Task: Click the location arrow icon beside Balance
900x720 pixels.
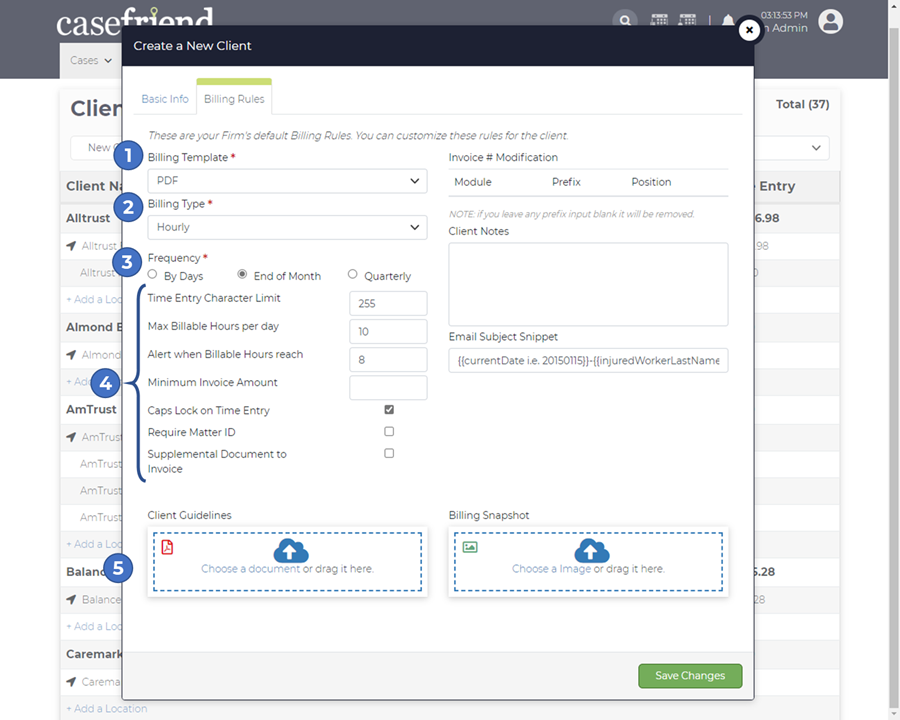Action: 71,599
